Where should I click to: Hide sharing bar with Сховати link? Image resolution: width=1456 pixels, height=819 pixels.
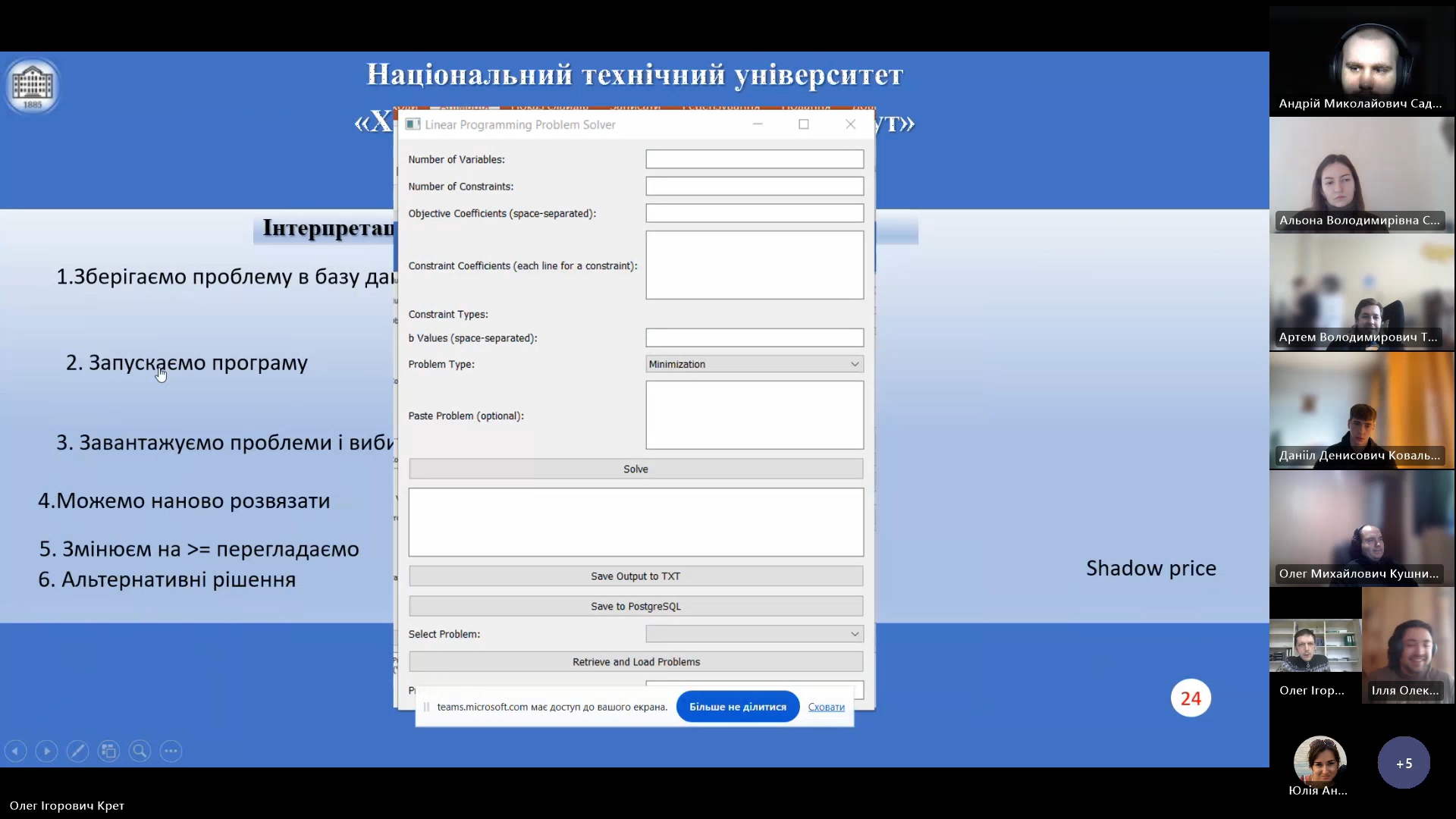(x=826, y=707)
